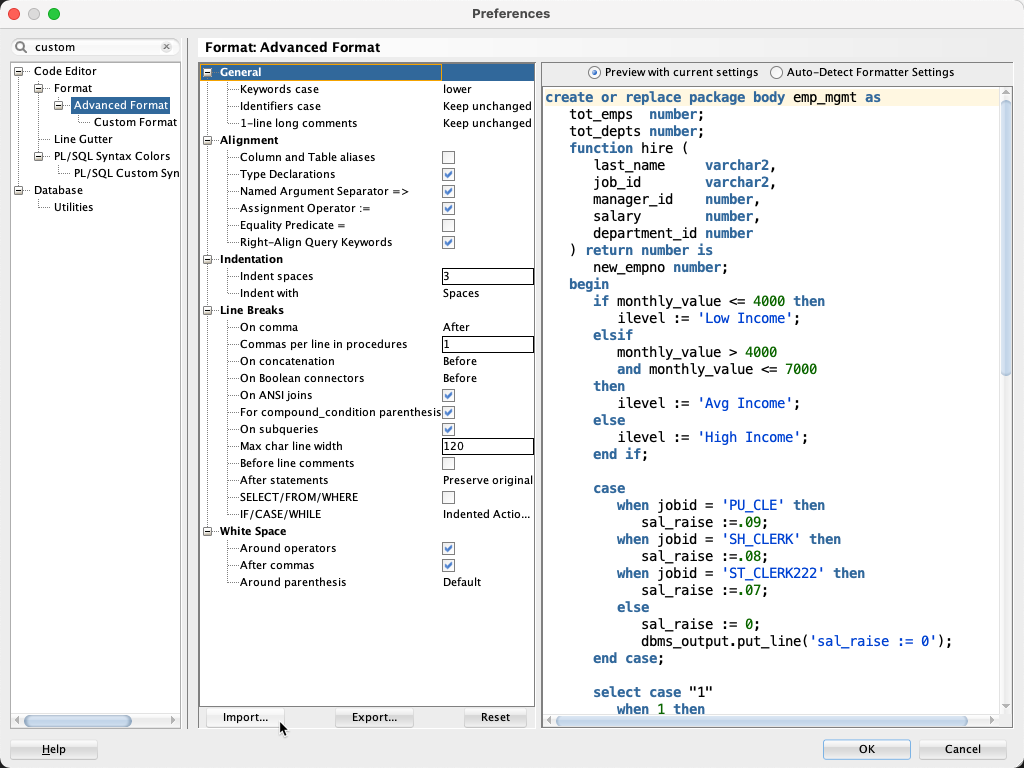Image resolution: width=1024 pixels, height=768 pixels.
Task: Click the preview pane scroll-left arrow
Action: point(549,720)
